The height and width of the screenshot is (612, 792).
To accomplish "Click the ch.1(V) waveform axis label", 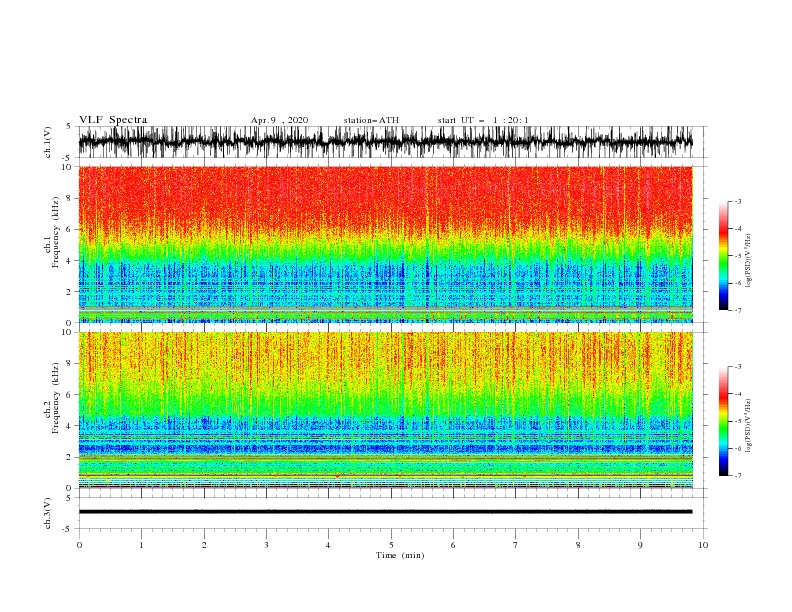I will point(48,142).
